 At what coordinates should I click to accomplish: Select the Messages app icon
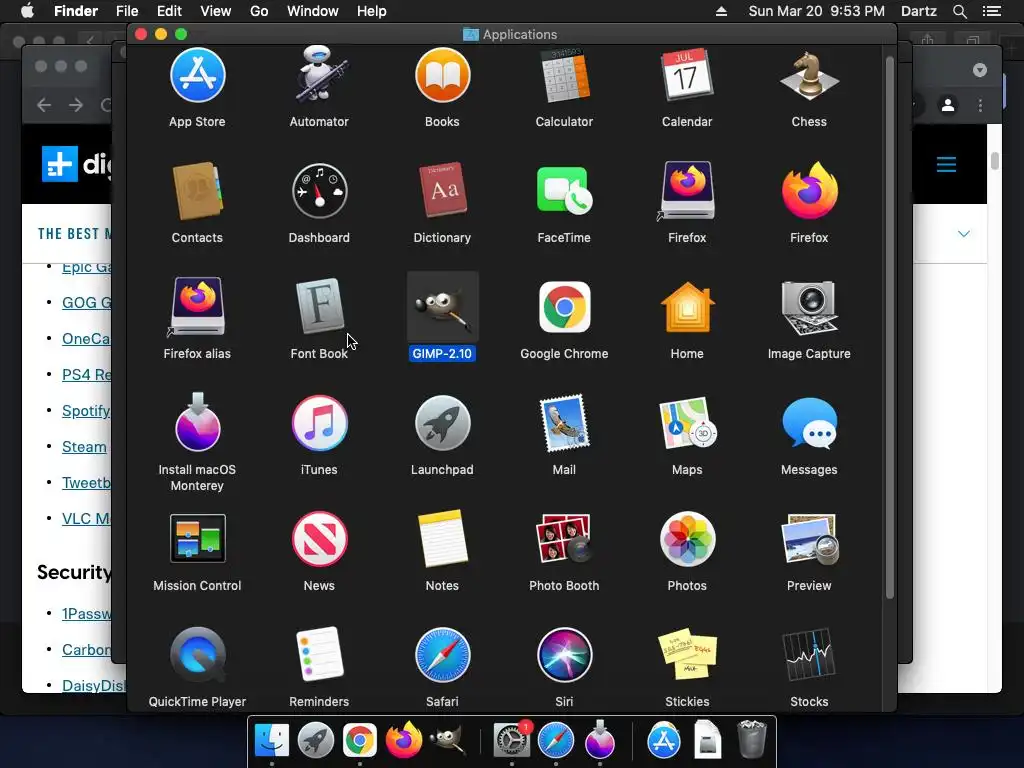tap(809, 423)
